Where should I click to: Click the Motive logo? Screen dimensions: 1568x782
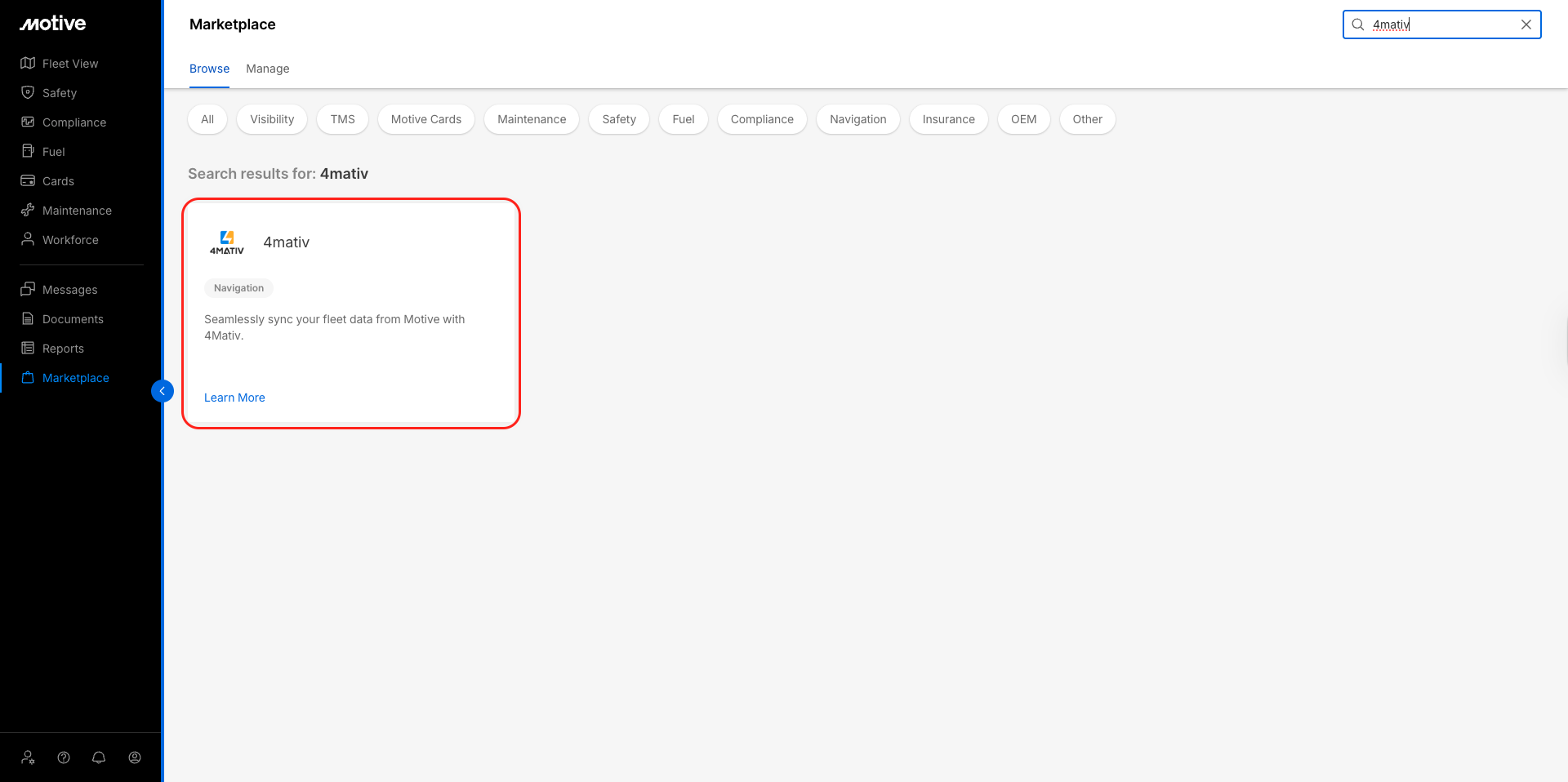tap(53, 24)
